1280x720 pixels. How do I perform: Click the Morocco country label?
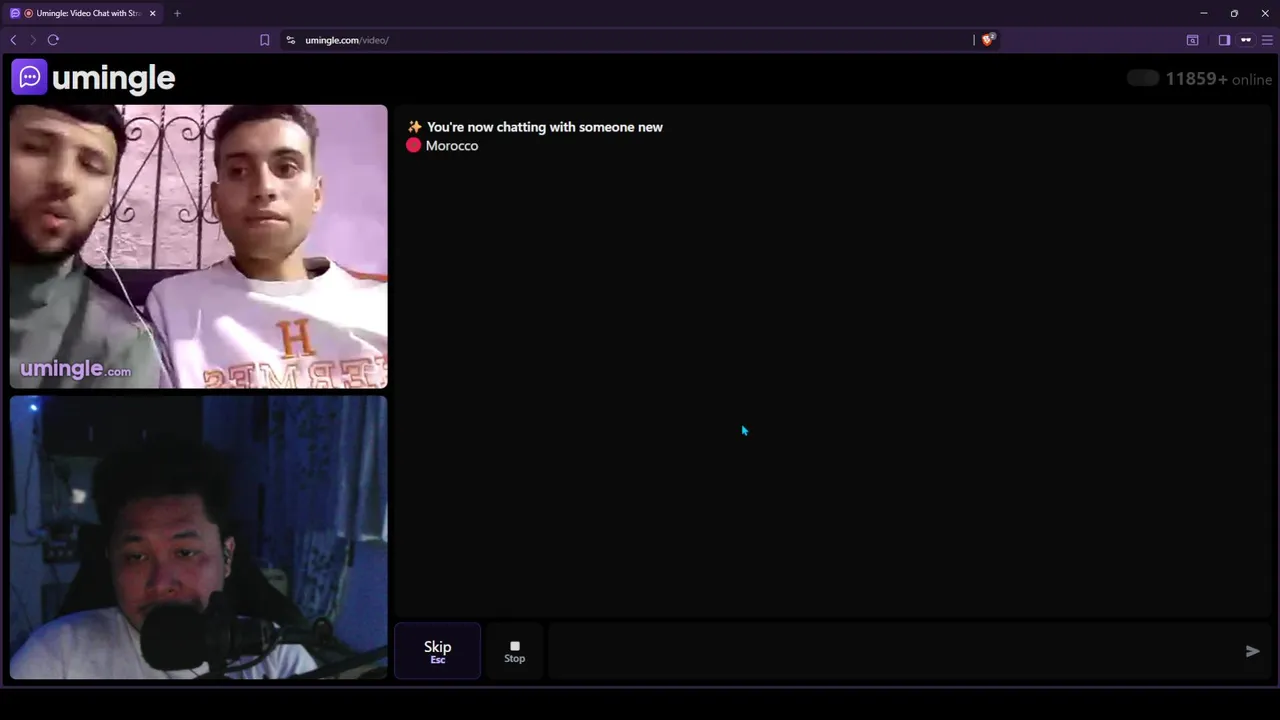[452, 146]
